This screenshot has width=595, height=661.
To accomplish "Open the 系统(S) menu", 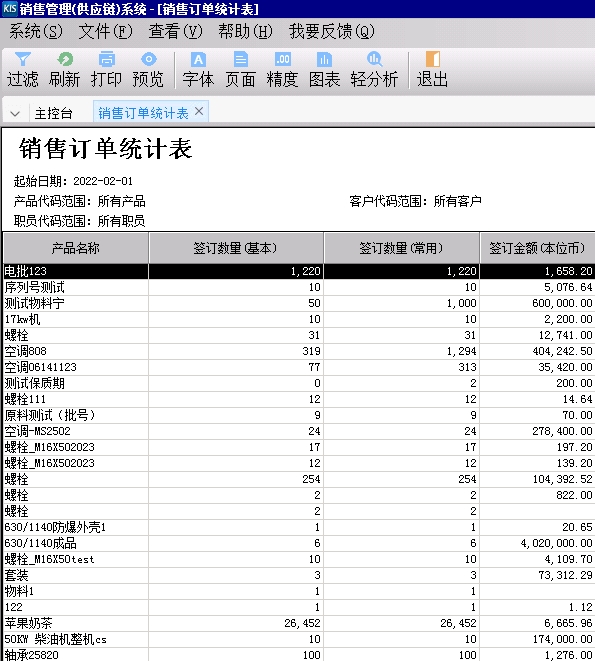I will point(36,31).
